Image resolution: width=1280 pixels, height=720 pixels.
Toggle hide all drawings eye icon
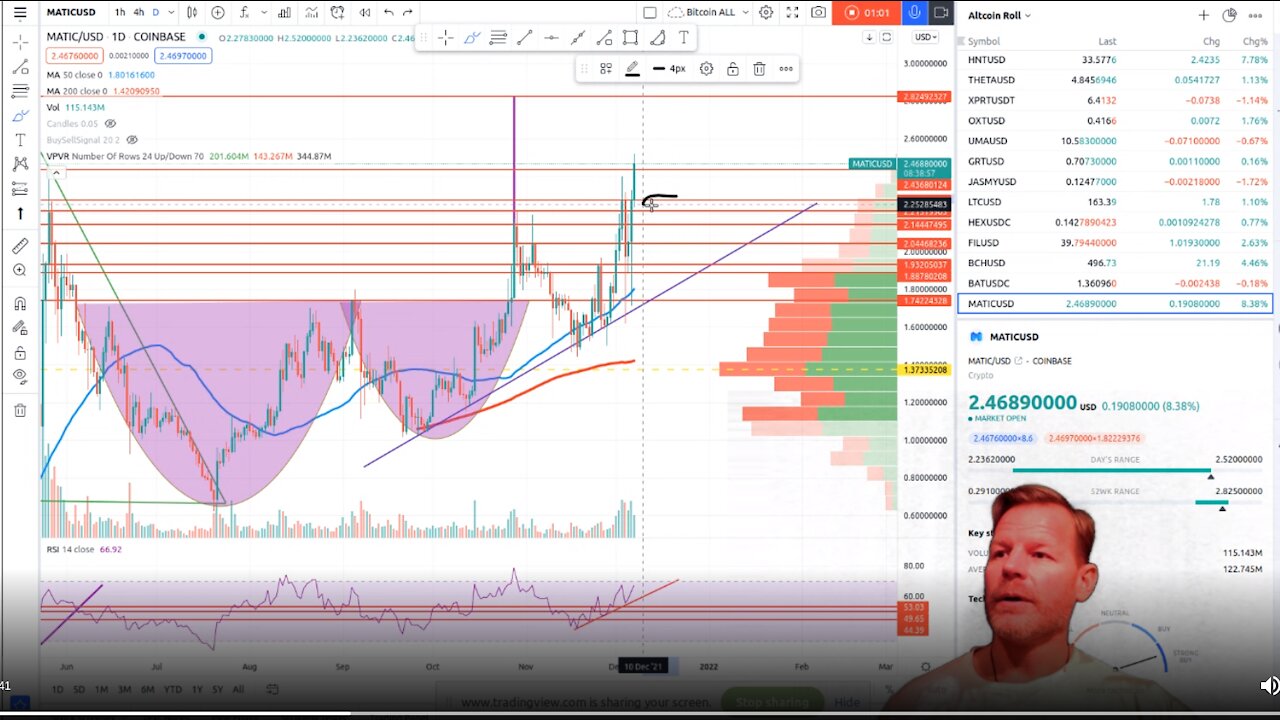[x=20, y=376]
